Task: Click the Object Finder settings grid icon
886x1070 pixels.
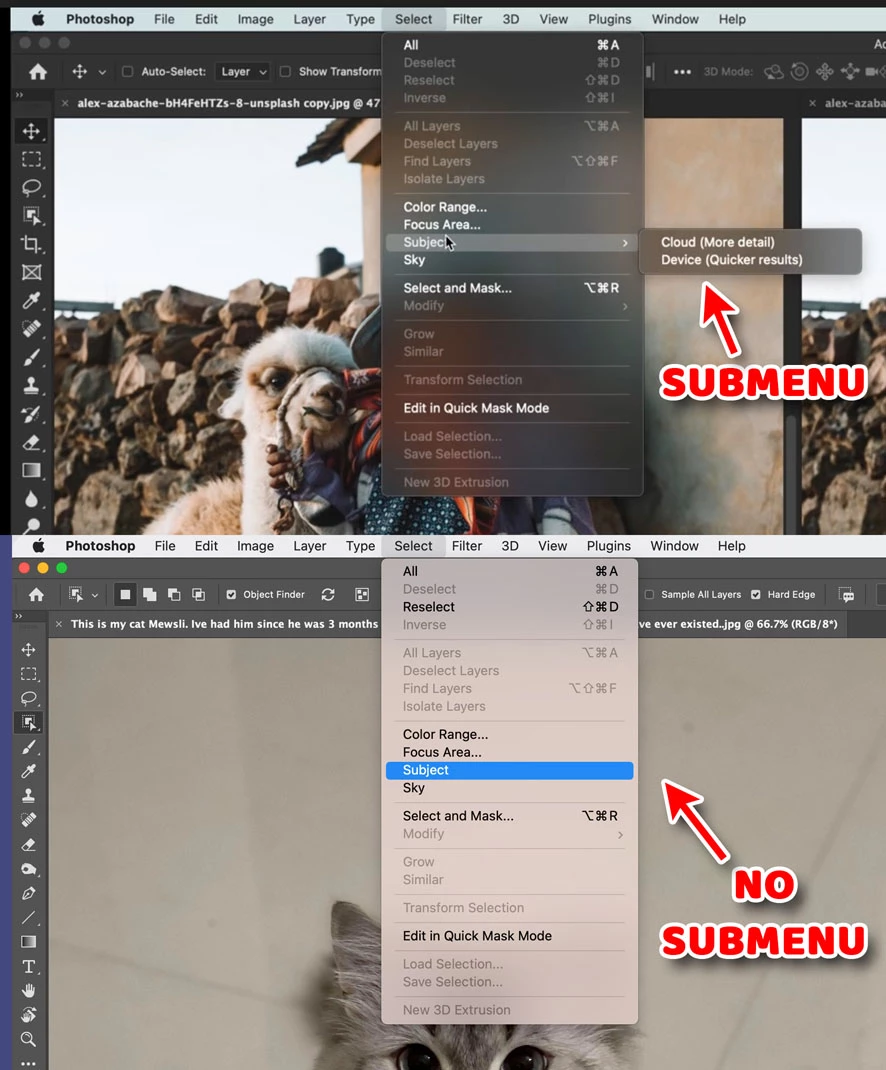Action: click(x=362, y=594)
